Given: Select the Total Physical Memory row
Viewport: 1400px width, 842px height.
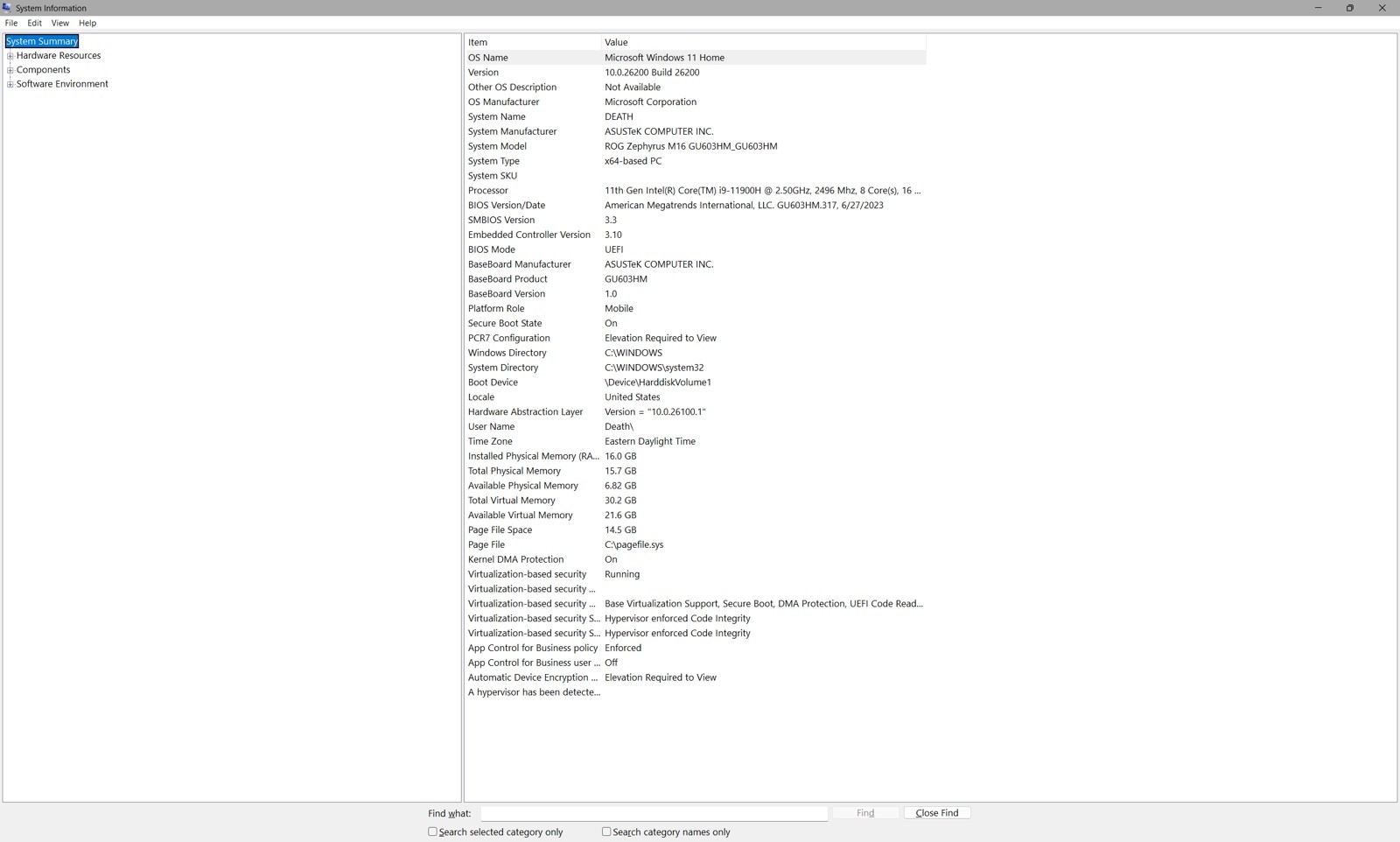Looking at the screenshot, I should click(695, 471).
